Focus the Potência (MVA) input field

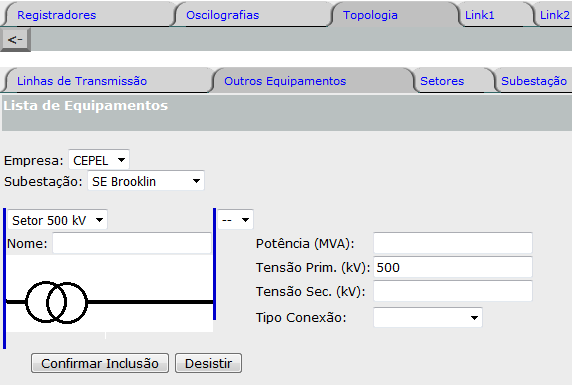point(453,243)
